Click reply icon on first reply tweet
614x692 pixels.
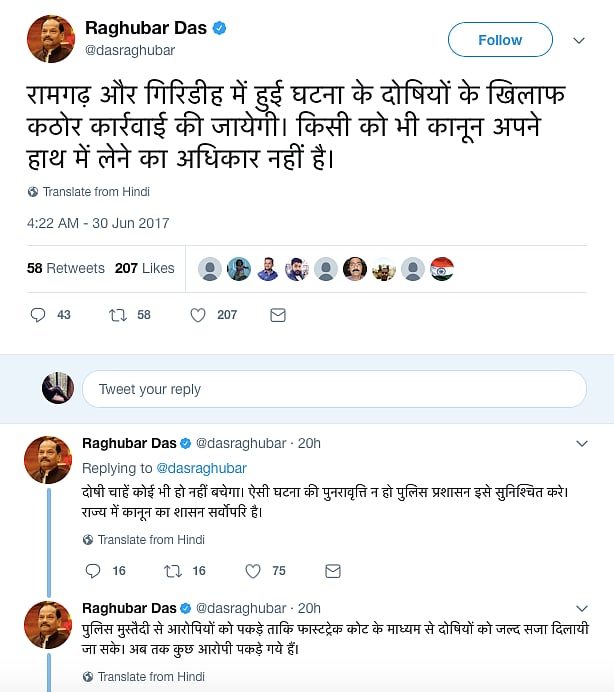point(93,571)
